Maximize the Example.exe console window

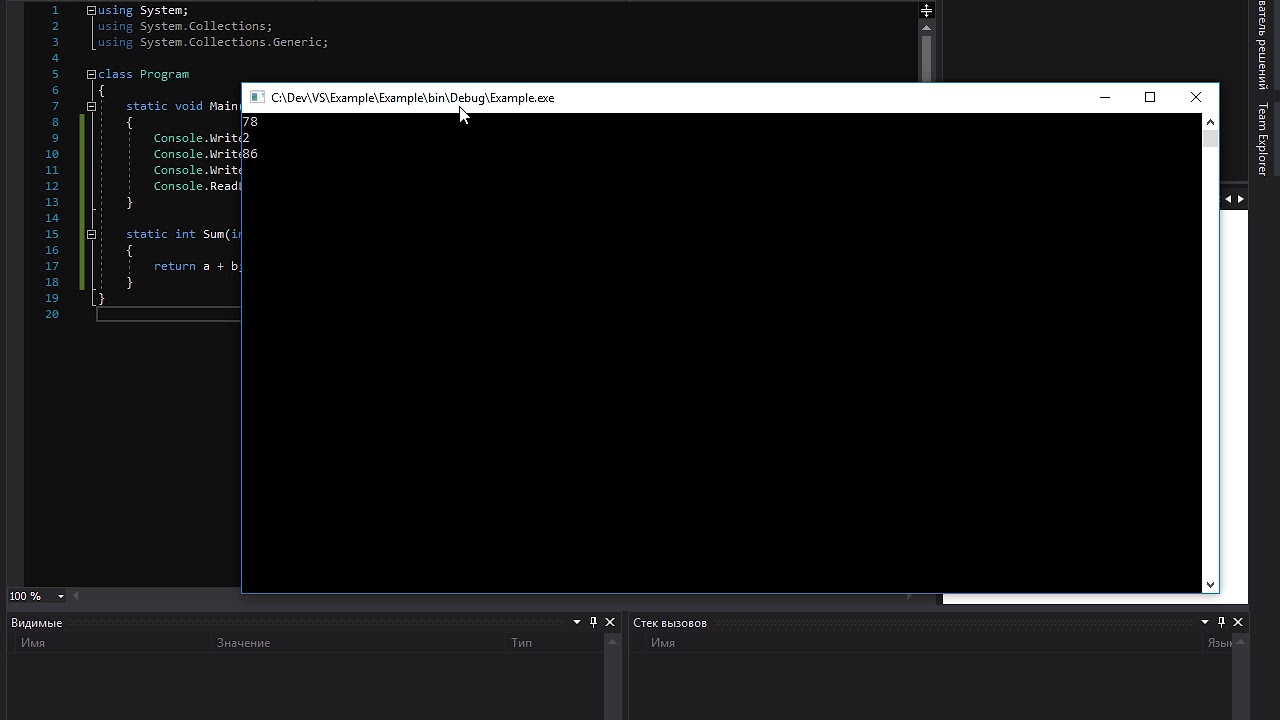click(1150, 97)
